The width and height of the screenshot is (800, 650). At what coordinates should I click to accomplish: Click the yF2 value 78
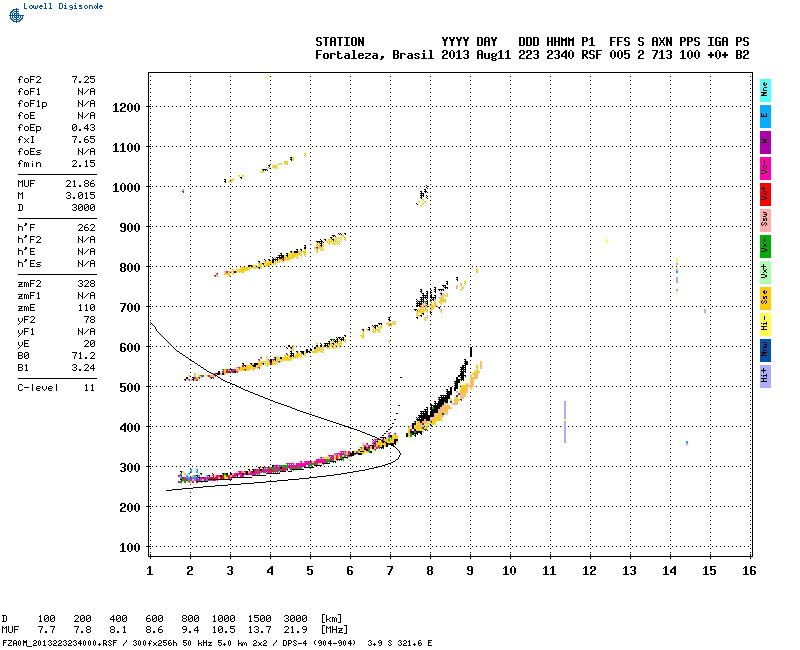[90, 320]
